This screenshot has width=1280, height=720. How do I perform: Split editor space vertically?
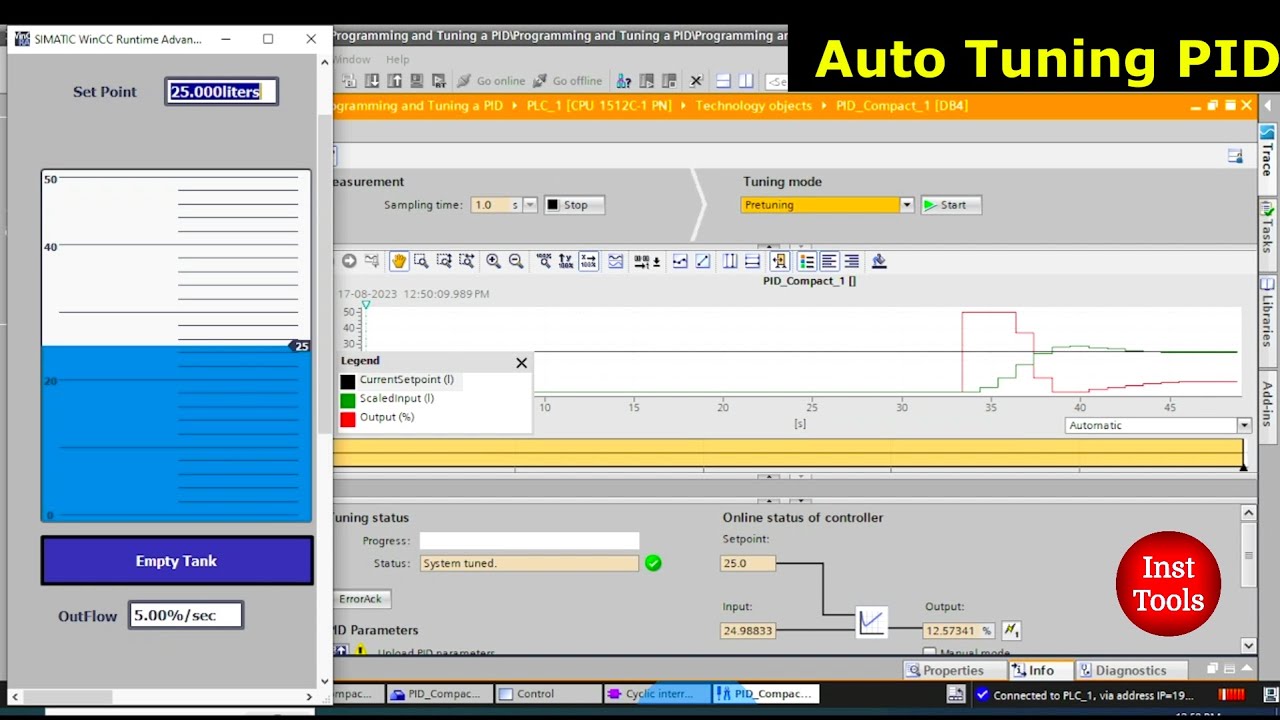(x=745, y=81)
